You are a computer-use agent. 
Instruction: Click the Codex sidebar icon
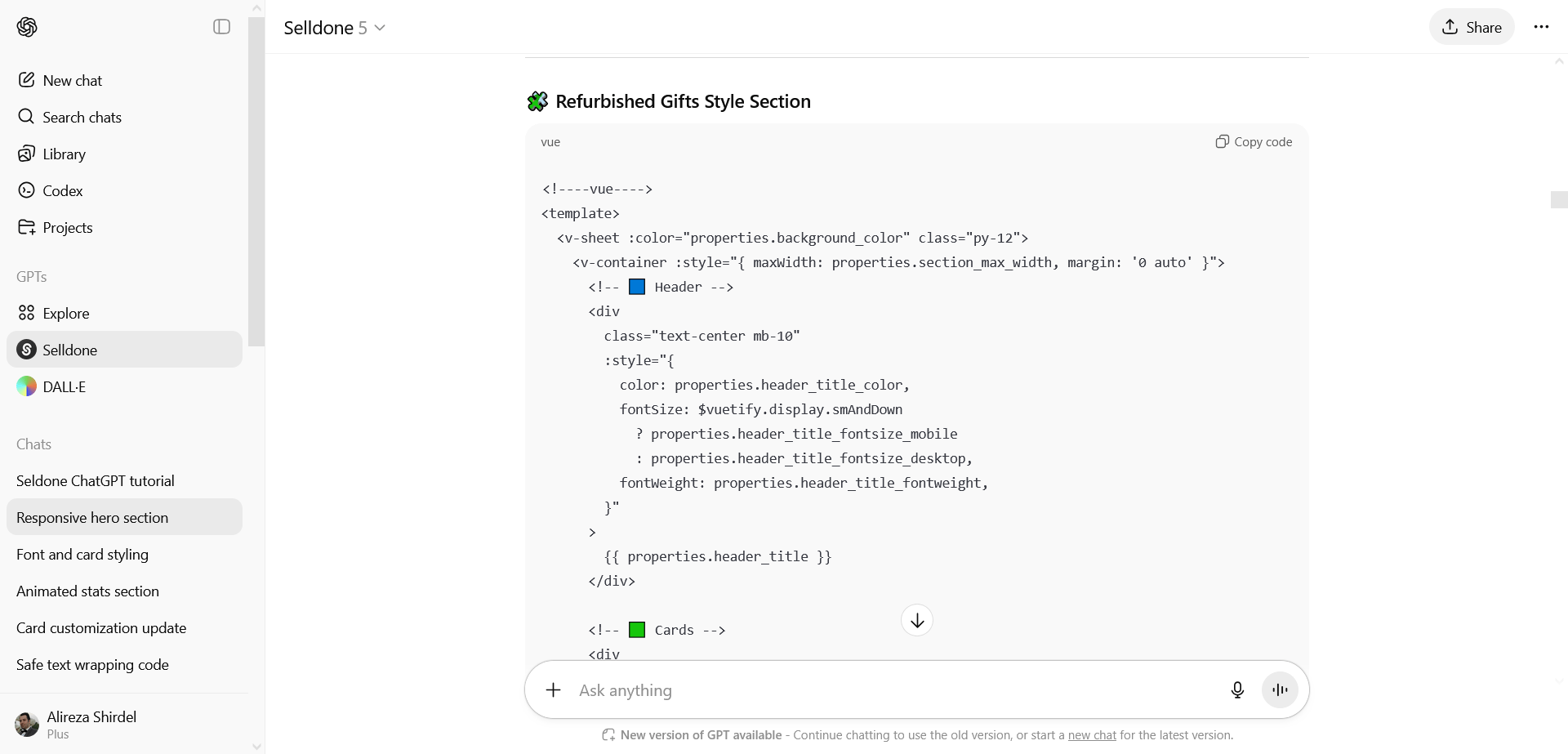pos(27,190)
